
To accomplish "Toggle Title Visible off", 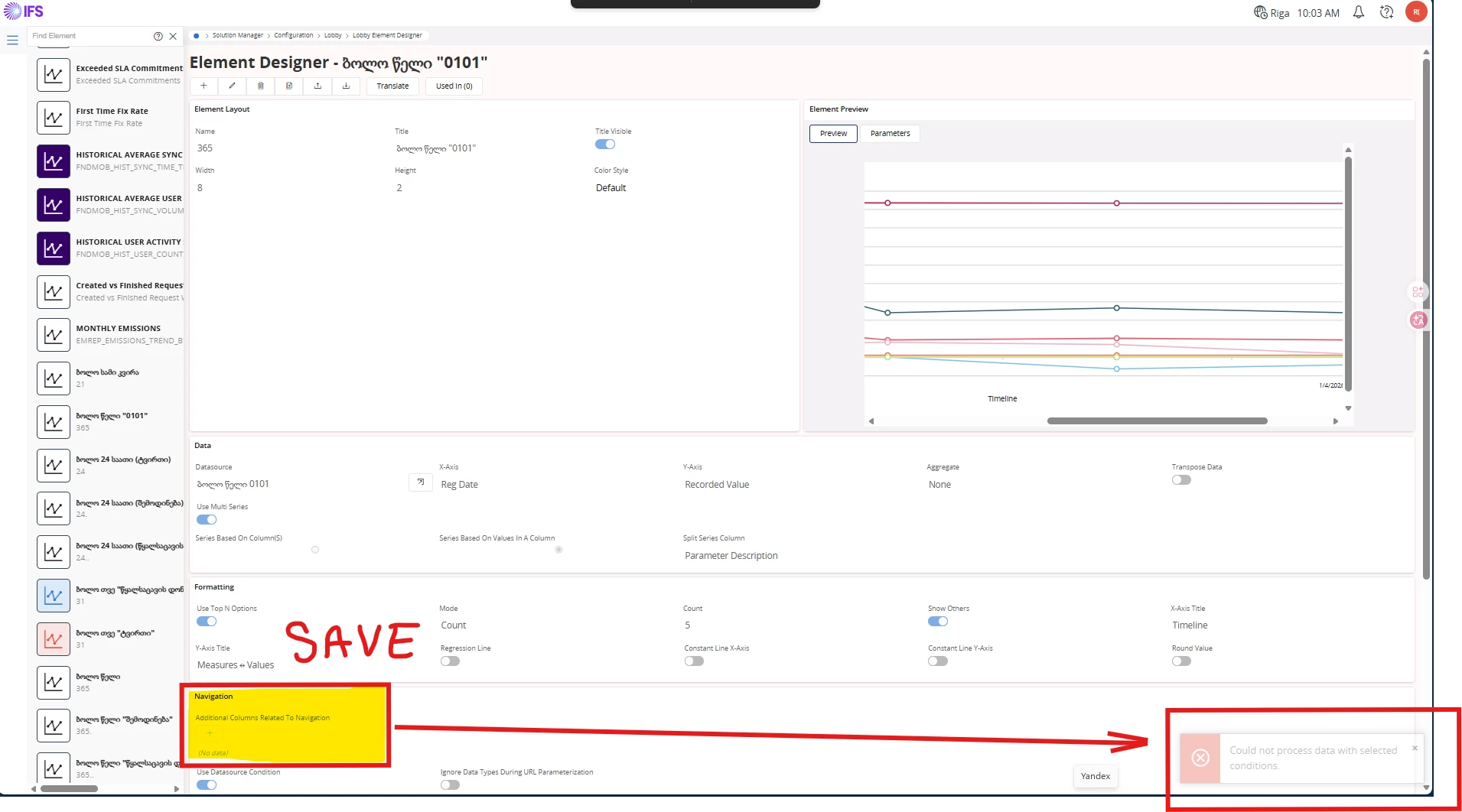I will click(605, 145).
